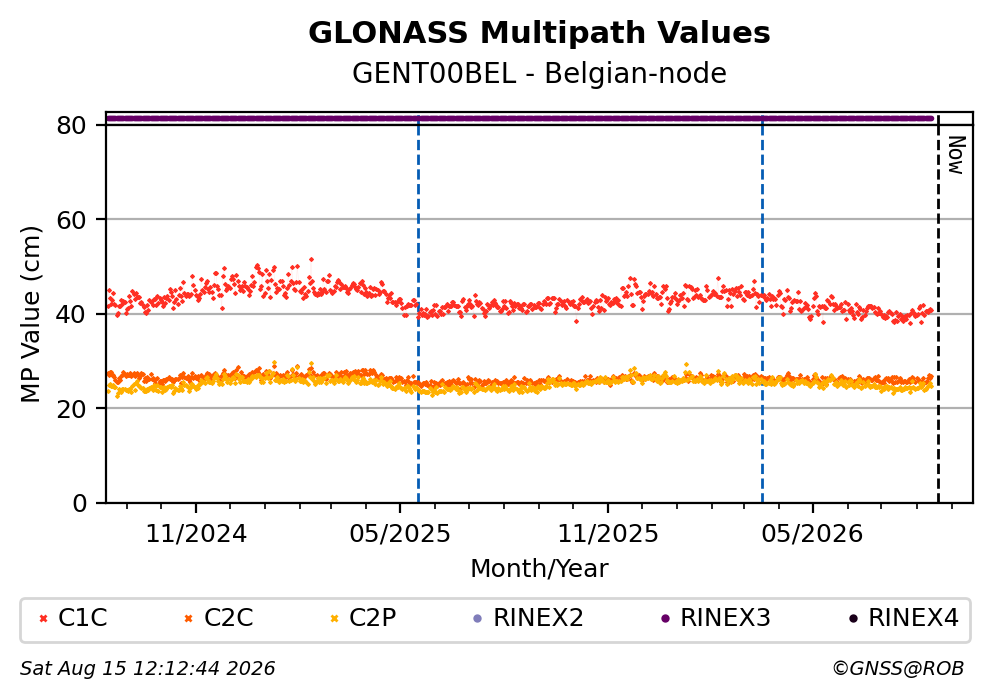This screenshot has height=699, width=992.
Task: Click the GENT00BEL - Belgian-node subtitle
Action: click(539, 74)
